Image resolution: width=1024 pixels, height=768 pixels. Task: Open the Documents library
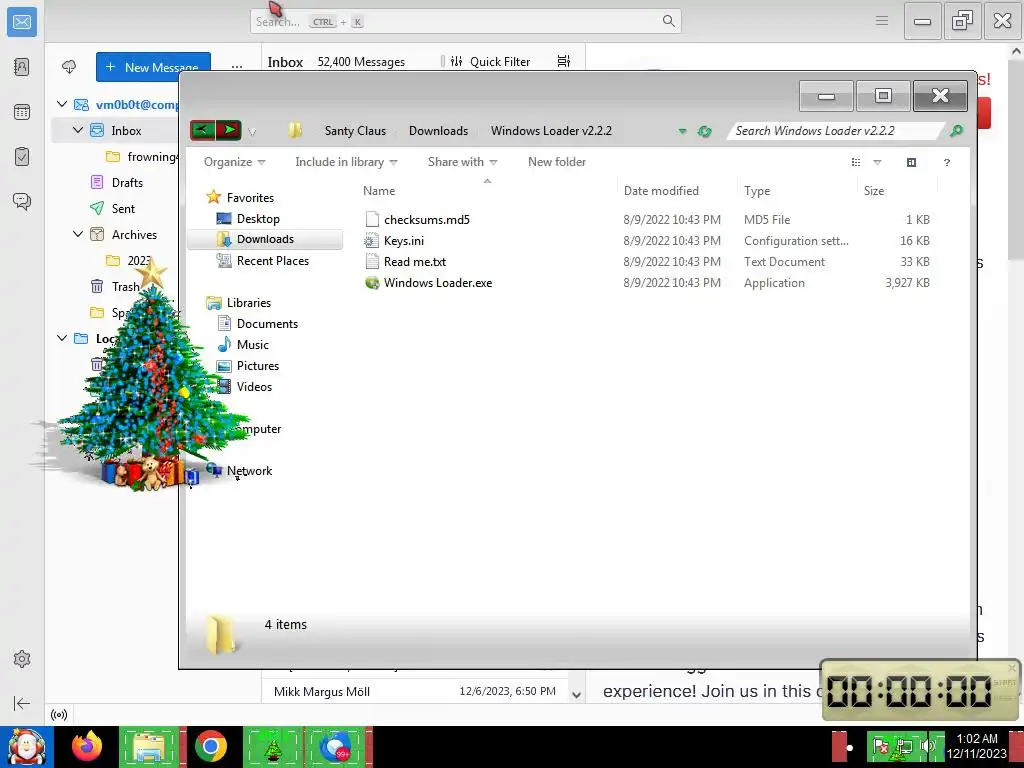[x=267, y=323]
